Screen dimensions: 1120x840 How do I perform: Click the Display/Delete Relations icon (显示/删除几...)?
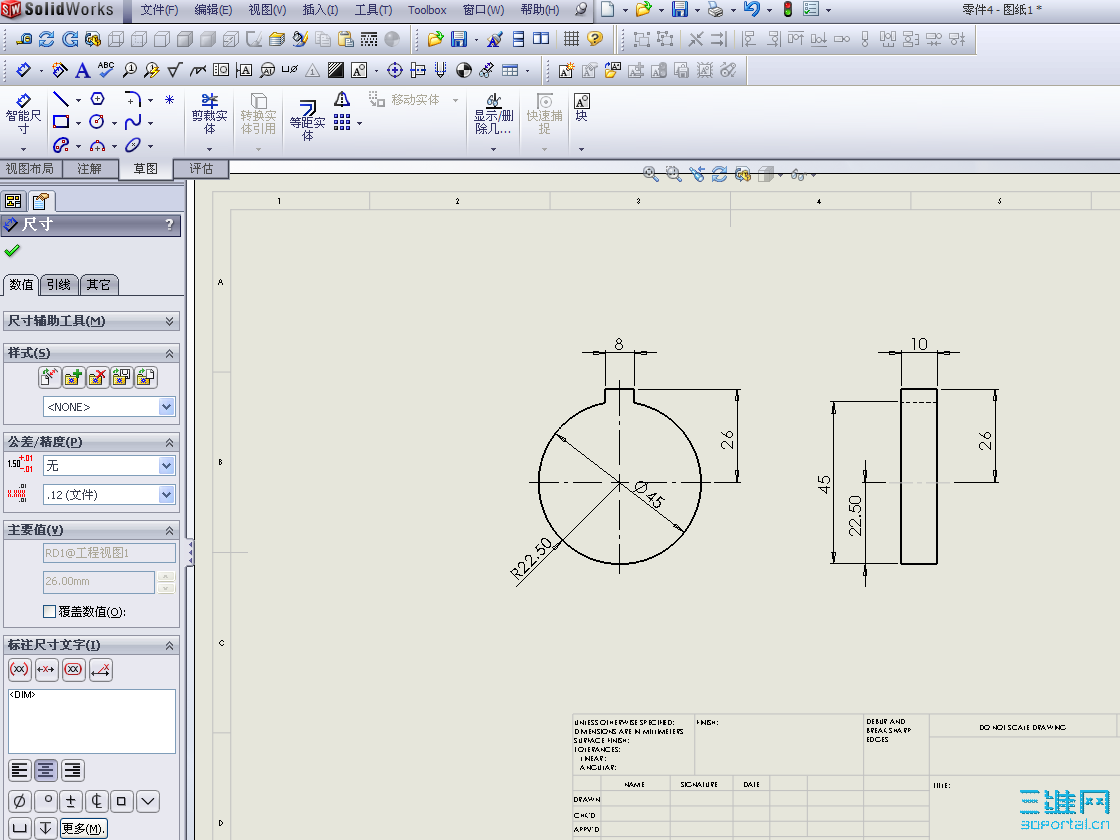494,114
